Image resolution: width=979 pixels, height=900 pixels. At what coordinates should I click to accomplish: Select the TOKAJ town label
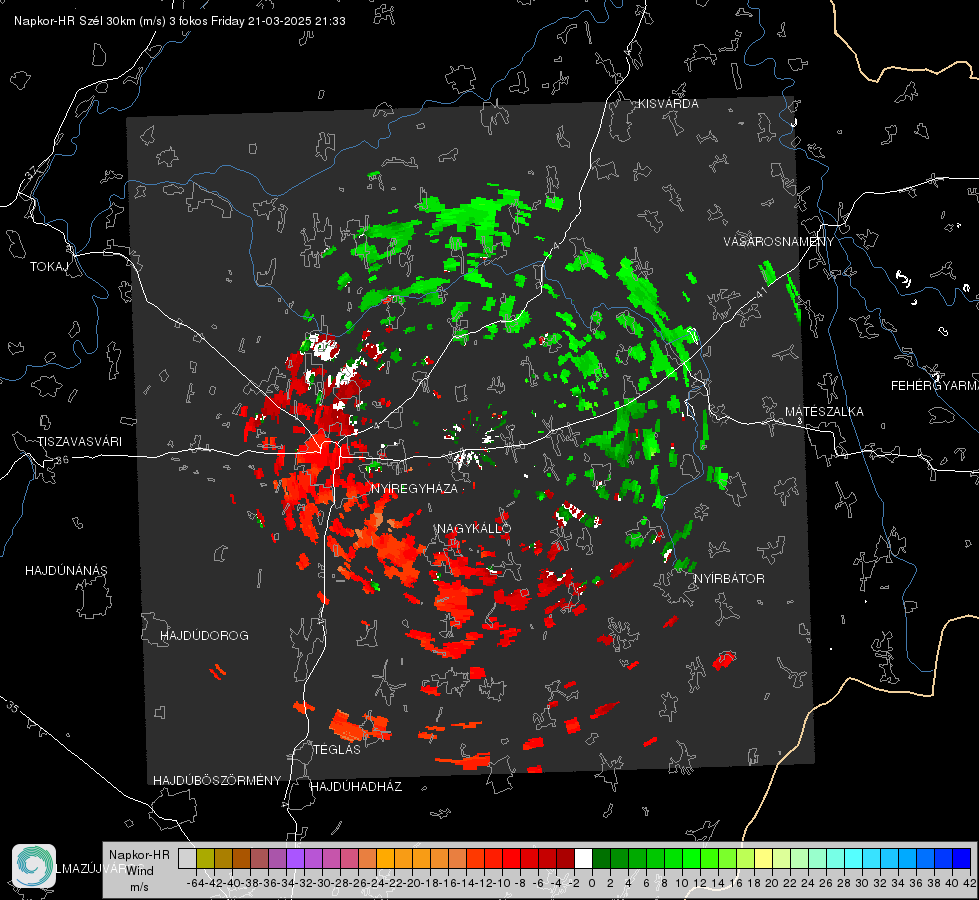[49, 267]
